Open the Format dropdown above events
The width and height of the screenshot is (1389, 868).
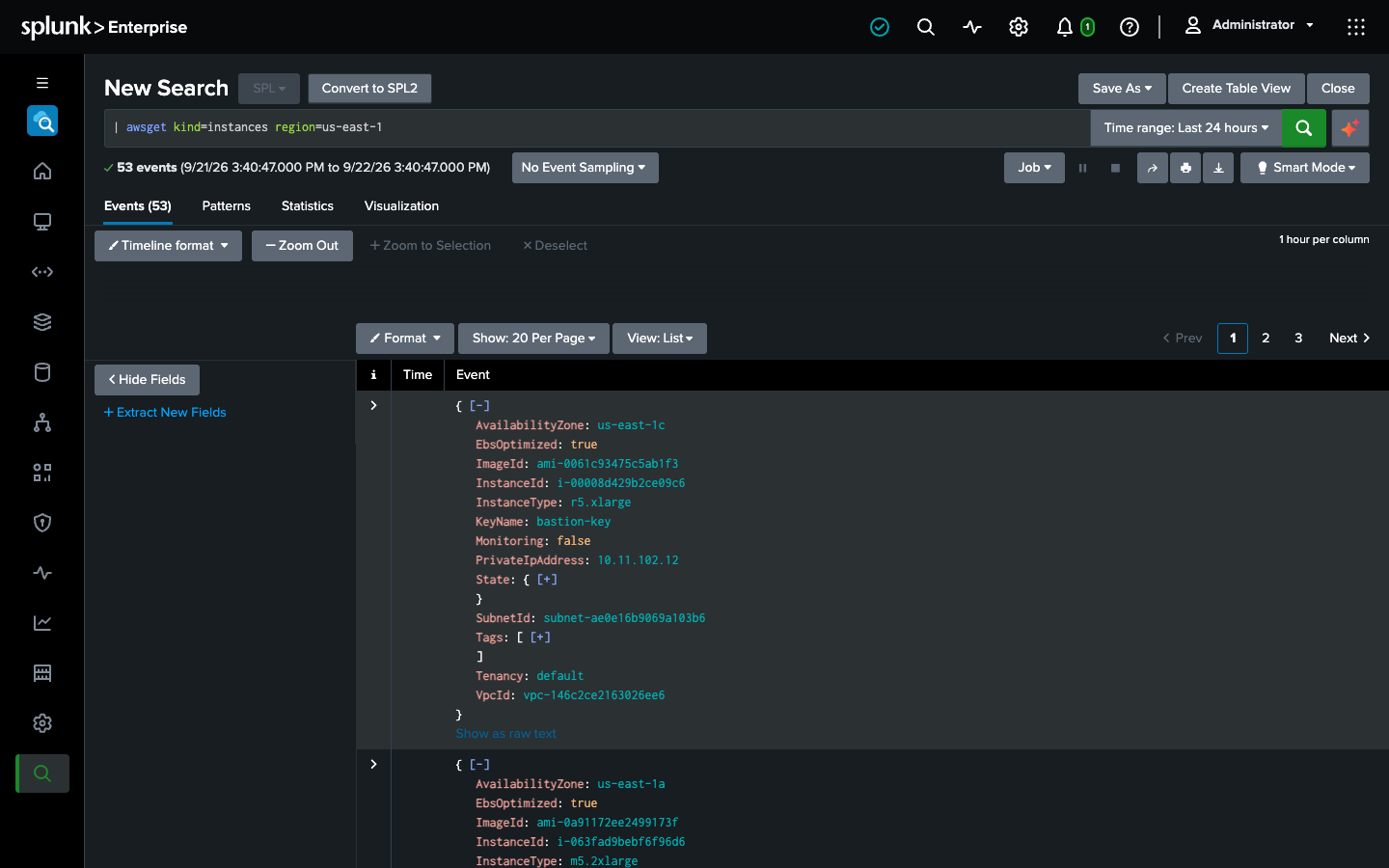click(405, 339)
